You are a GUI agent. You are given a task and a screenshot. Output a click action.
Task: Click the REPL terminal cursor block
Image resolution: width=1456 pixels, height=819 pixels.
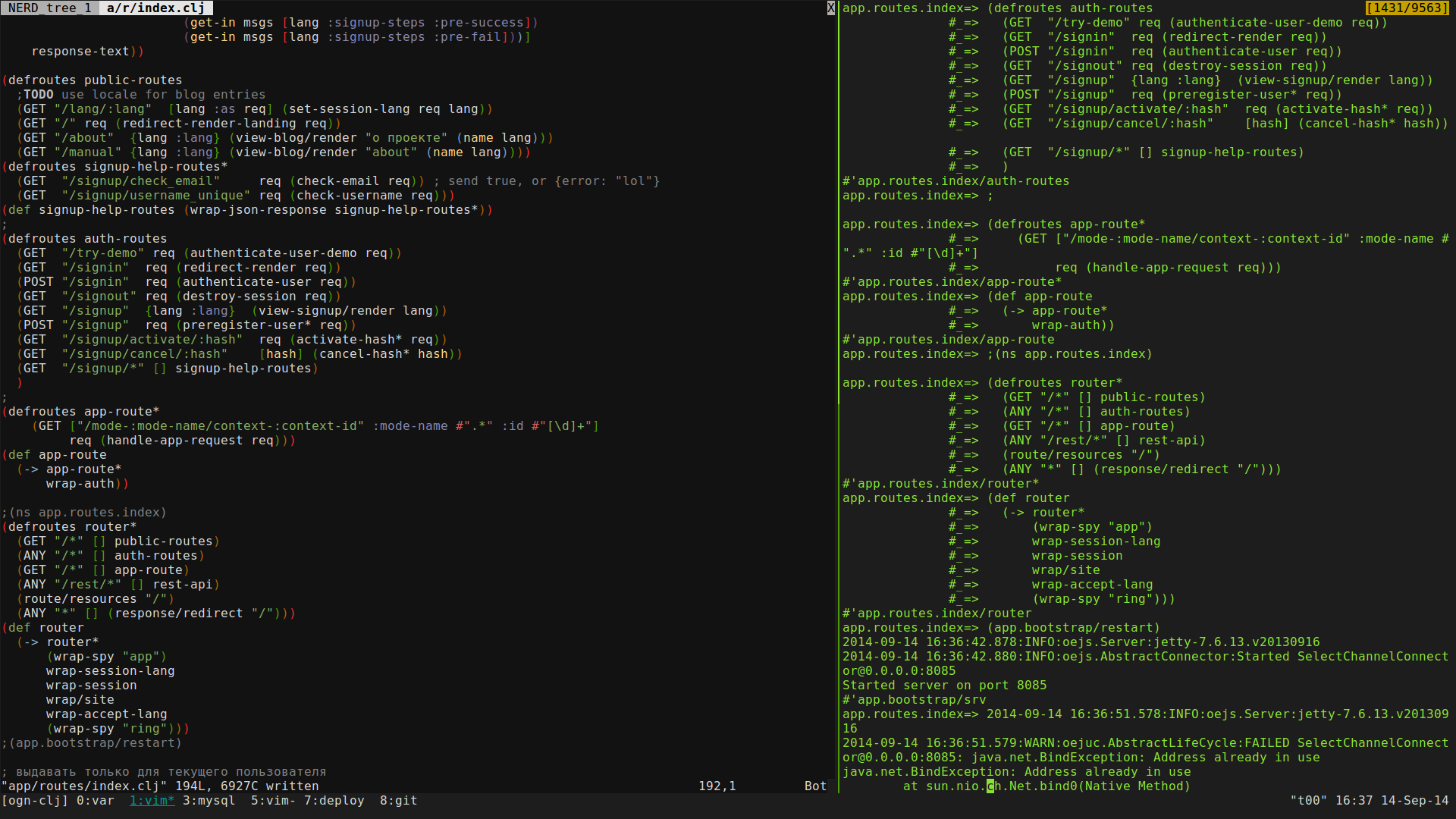click(990, 786)
